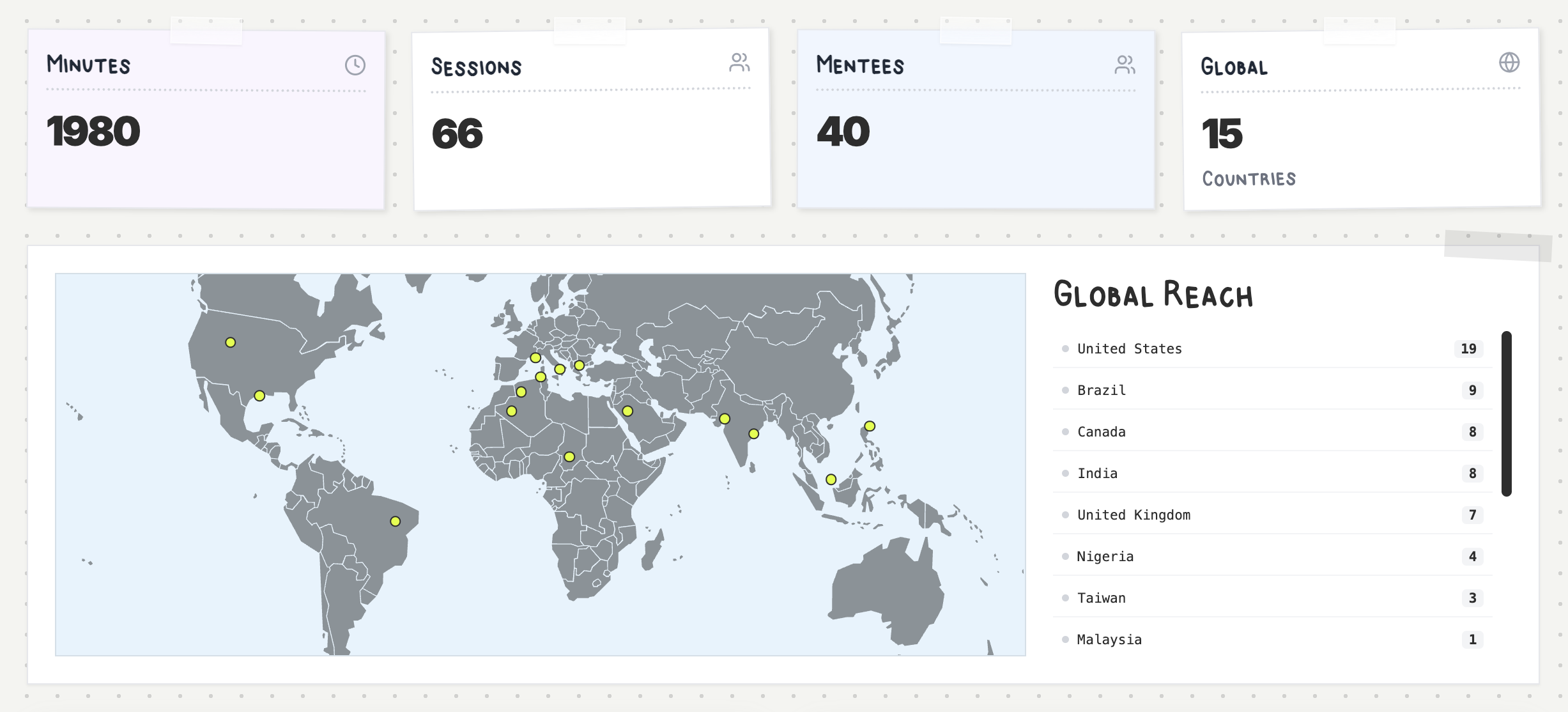This screenshot has width=1568, height=712.
Task: Select the Canada row in list
Action: point(1102,432)
